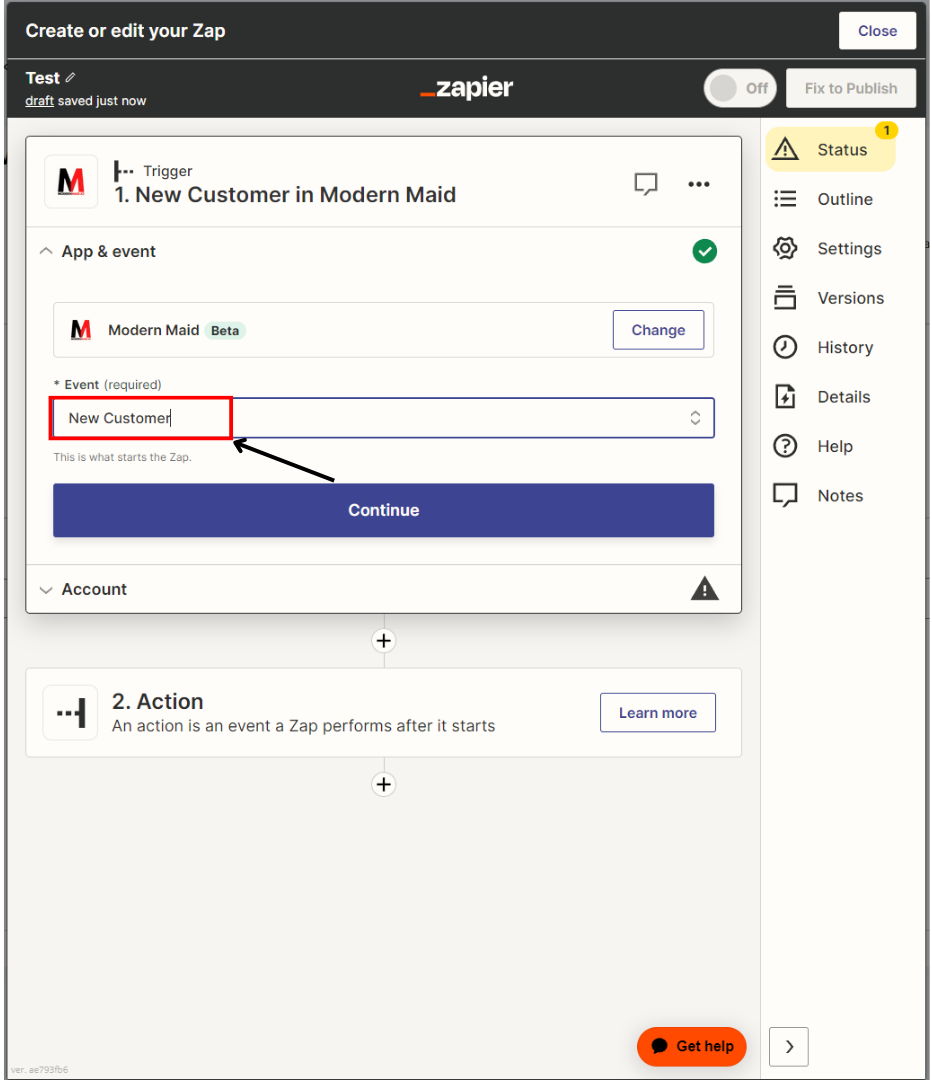Viewport: 932px width, 1080px height.
Task: Click the History clock icon
Action: point(785,347)
